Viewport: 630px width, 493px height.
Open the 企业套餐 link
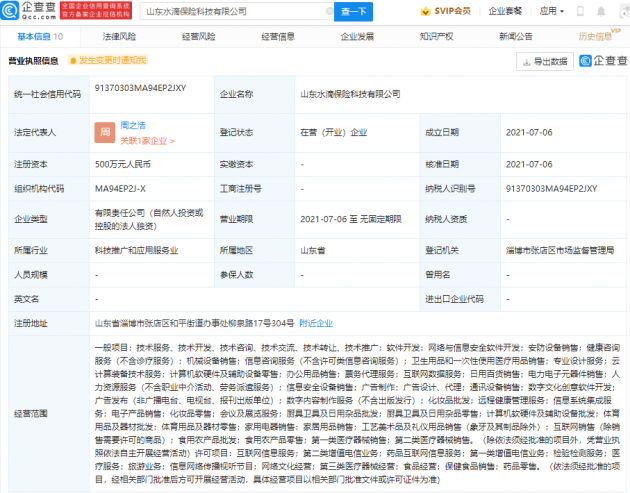(505, 11)
